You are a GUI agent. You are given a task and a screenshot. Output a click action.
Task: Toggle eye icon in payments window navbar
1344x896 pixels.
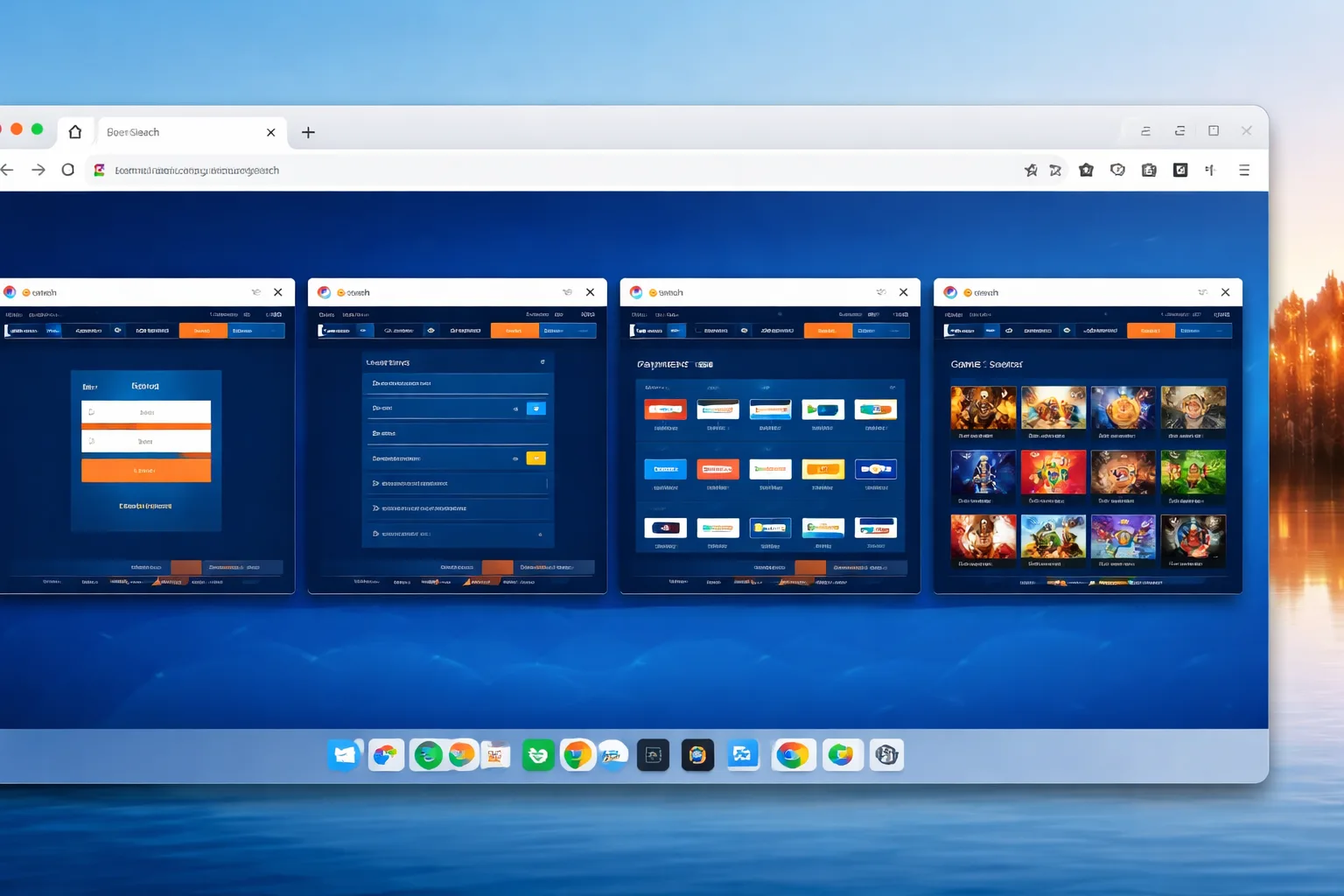pyautogui.click(x=744, y=331)
